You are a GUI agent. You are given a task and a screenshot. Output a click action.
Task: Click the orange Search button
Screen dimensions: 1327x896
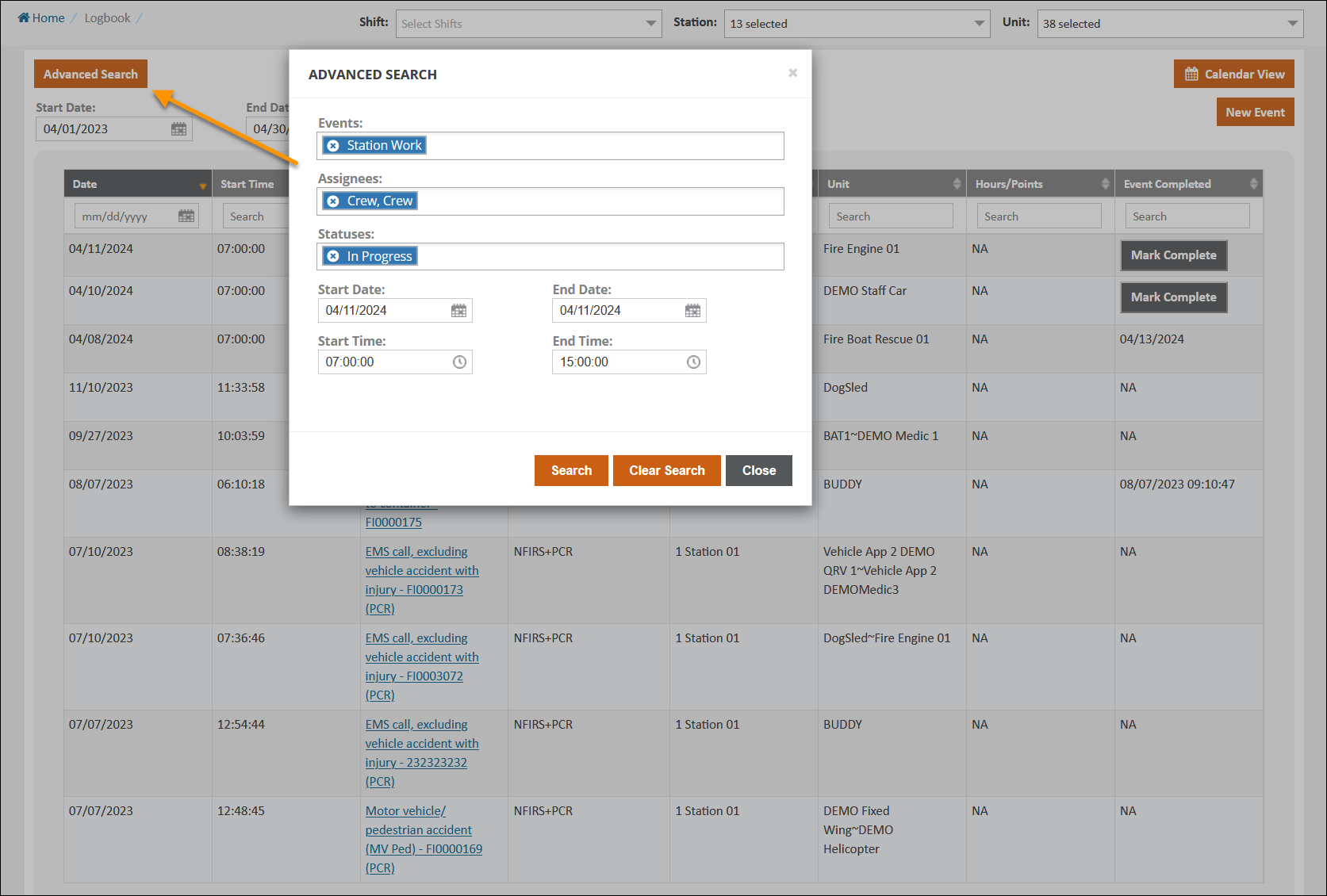571,471
